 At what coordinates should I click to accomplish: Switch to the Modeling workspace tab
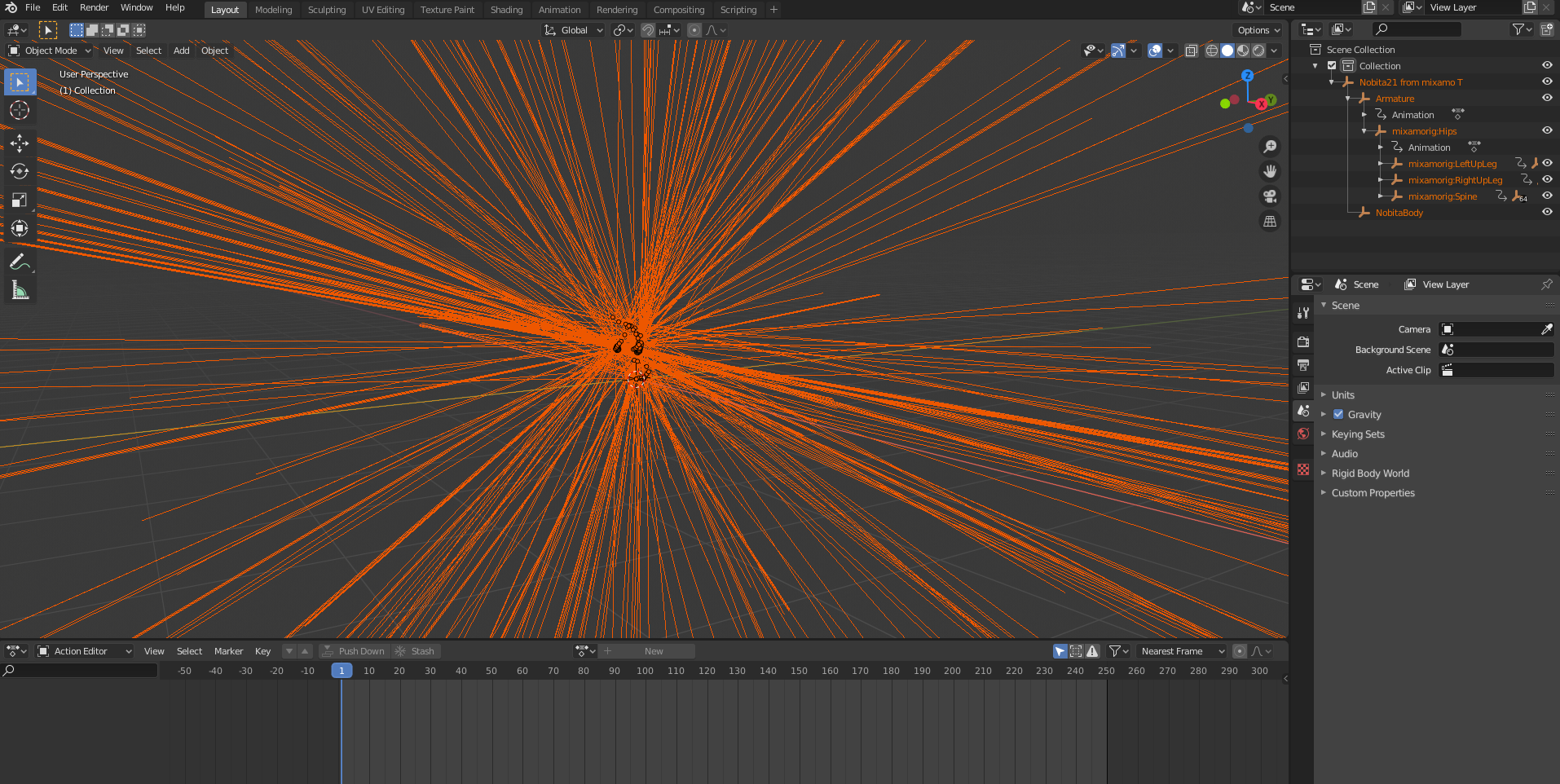click(273, 10)
